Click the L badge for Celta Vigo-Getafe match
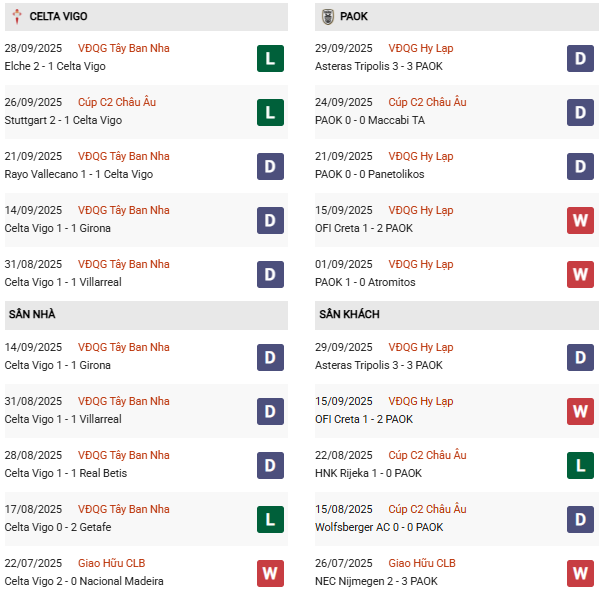Viewport: 600px width, 595px height. 269,519
